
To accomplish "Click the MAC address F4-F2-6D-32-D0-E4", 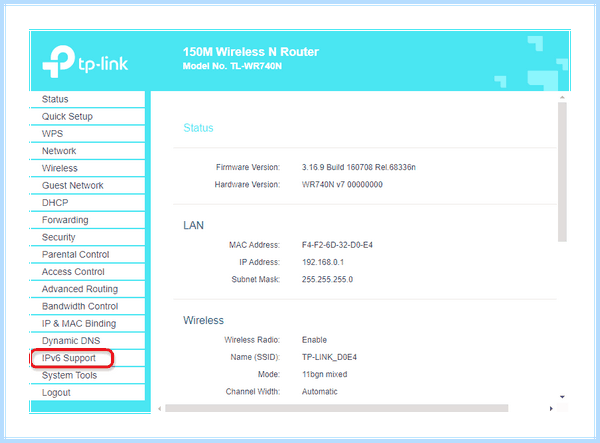I will pos(337,245).
